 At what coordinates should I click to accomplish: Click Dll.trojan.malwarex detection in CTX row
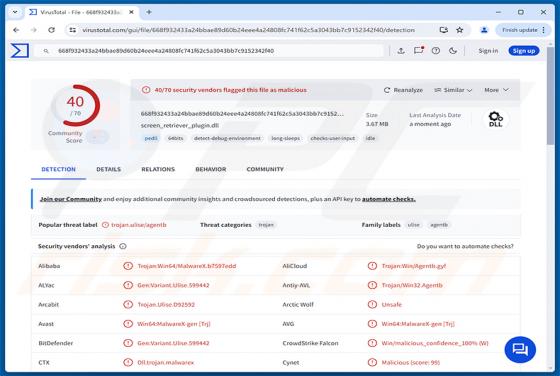click(165, 362)
